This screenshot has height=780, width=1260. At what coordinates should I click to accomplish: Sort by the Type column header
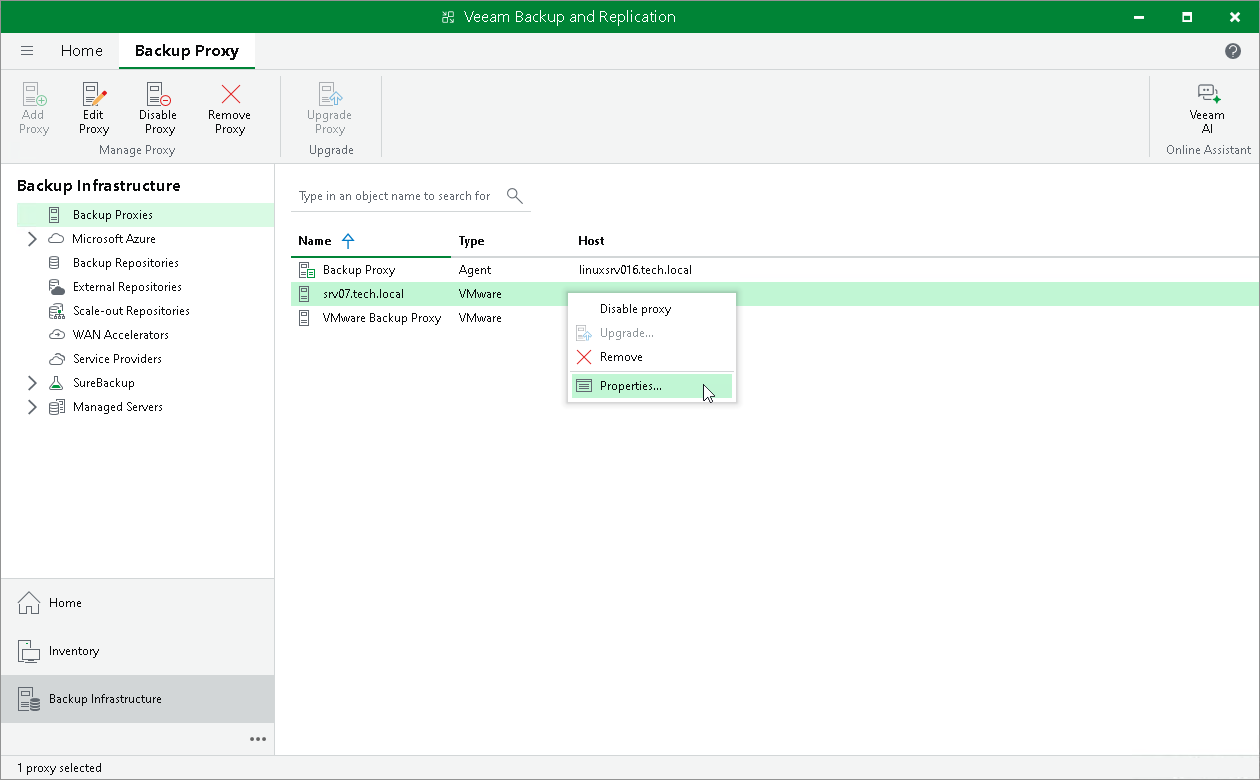[x=471, y=241]
